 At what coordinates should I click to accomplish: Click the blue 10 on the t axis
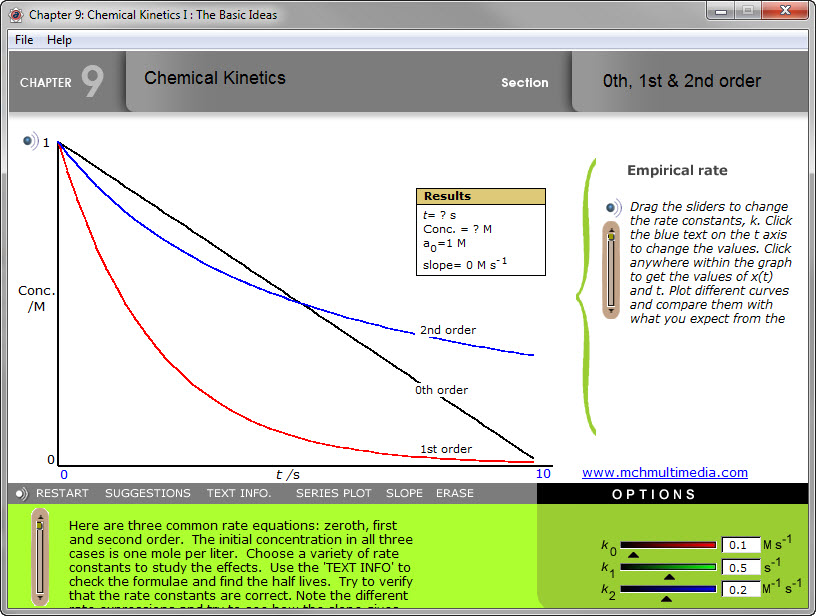point(543,473)
